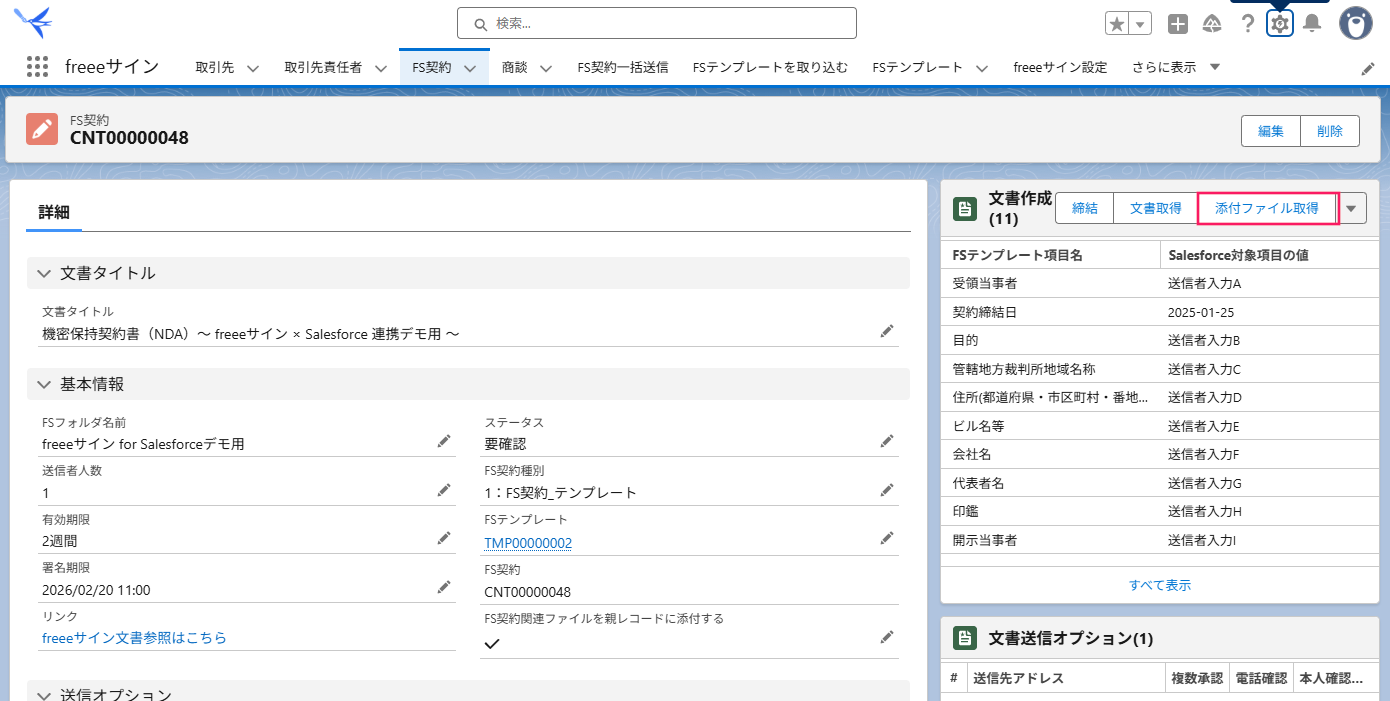Image resolution: width=1390 pixels, height=701 pixels.
Task: Open Notifications bell icon
Action: click(1312, 24)
